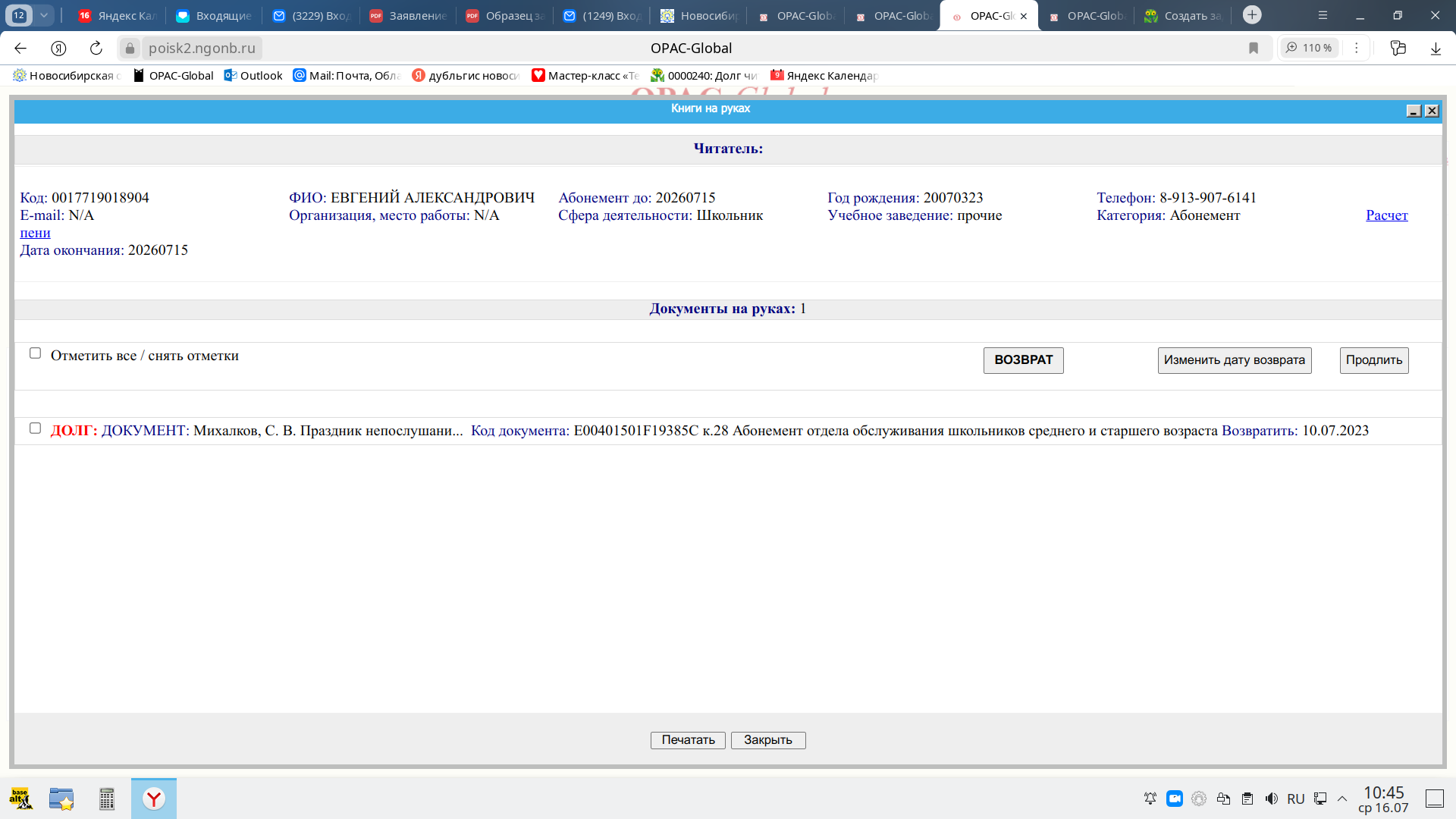The image size is (1456, 819).
Task: Open the Расчет пени link
Action: coord(1386,215)
